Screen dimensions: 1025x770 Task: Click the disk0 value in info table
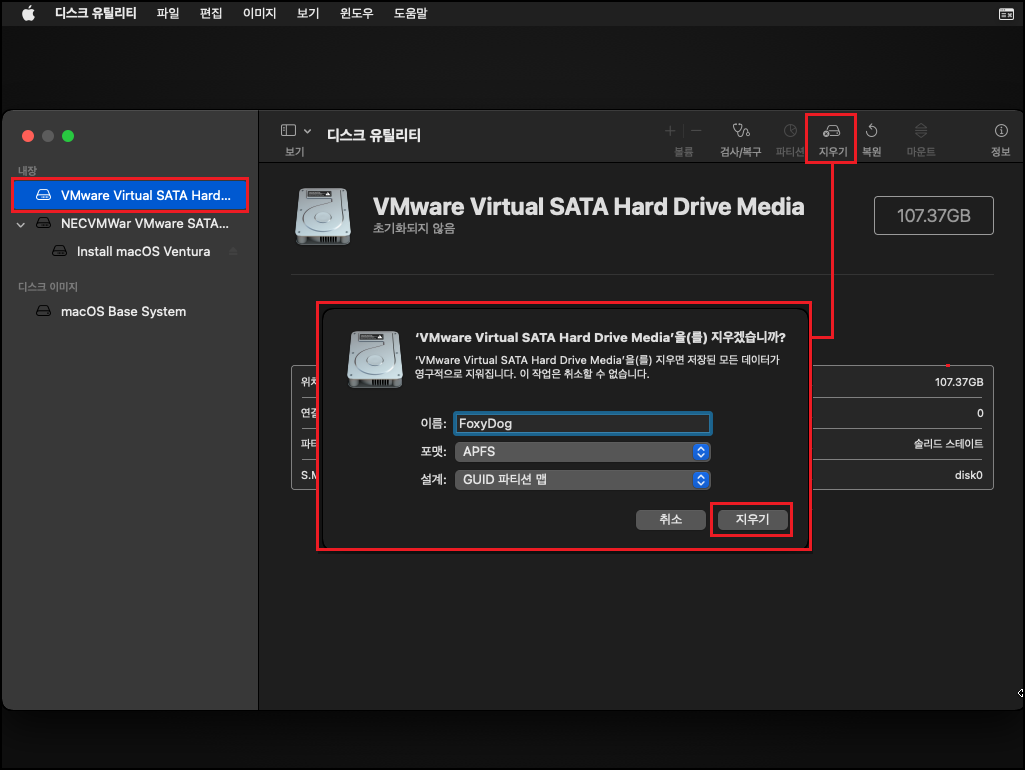pyautogui.click(x=968, y=475)
